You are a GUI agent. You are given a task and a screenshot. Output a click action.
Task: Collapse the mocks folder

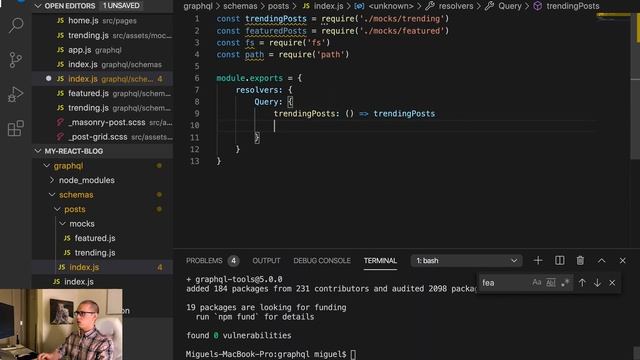[82, 224]
